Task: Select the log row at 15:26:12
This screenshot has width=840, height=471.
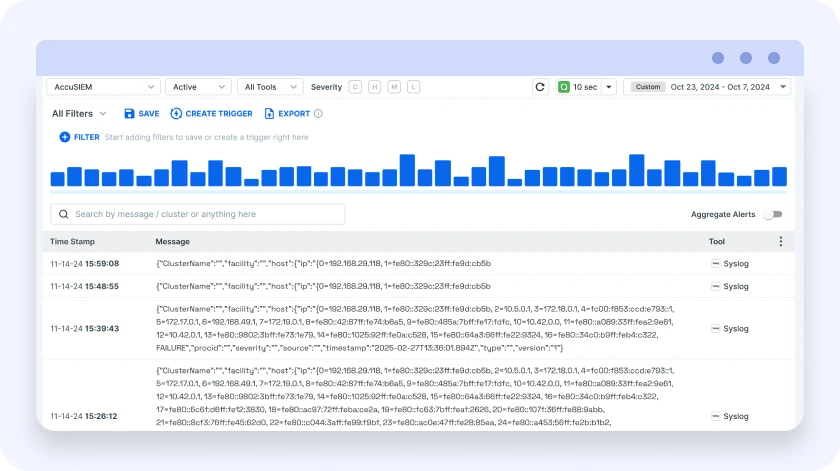Action: (419, 395)
